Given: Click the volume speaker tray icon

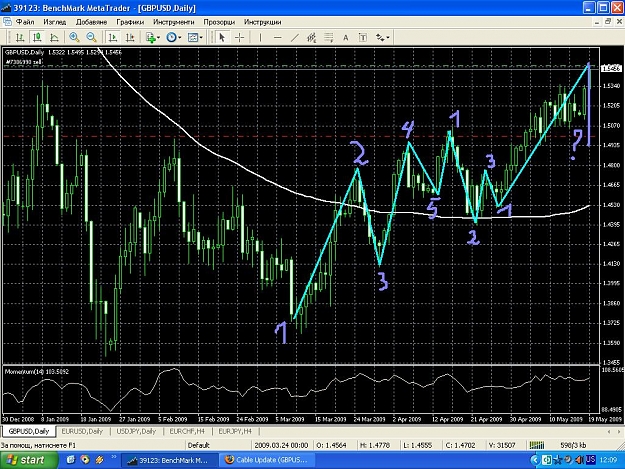Looking at the screenshot, I should click(579, 460).
